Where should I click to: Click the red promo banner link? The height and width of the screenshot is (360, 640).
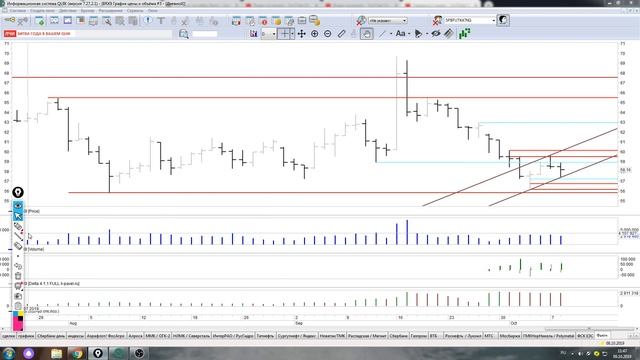[39, 34]
